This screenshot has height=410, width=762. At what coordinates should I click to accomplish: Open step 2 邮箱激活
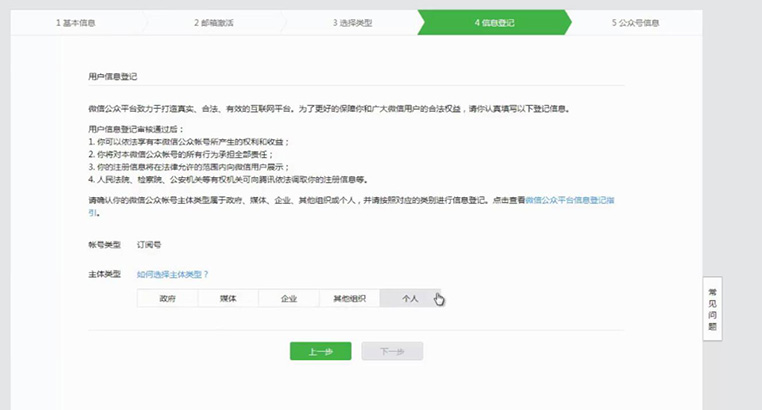(x=213, y=22)
